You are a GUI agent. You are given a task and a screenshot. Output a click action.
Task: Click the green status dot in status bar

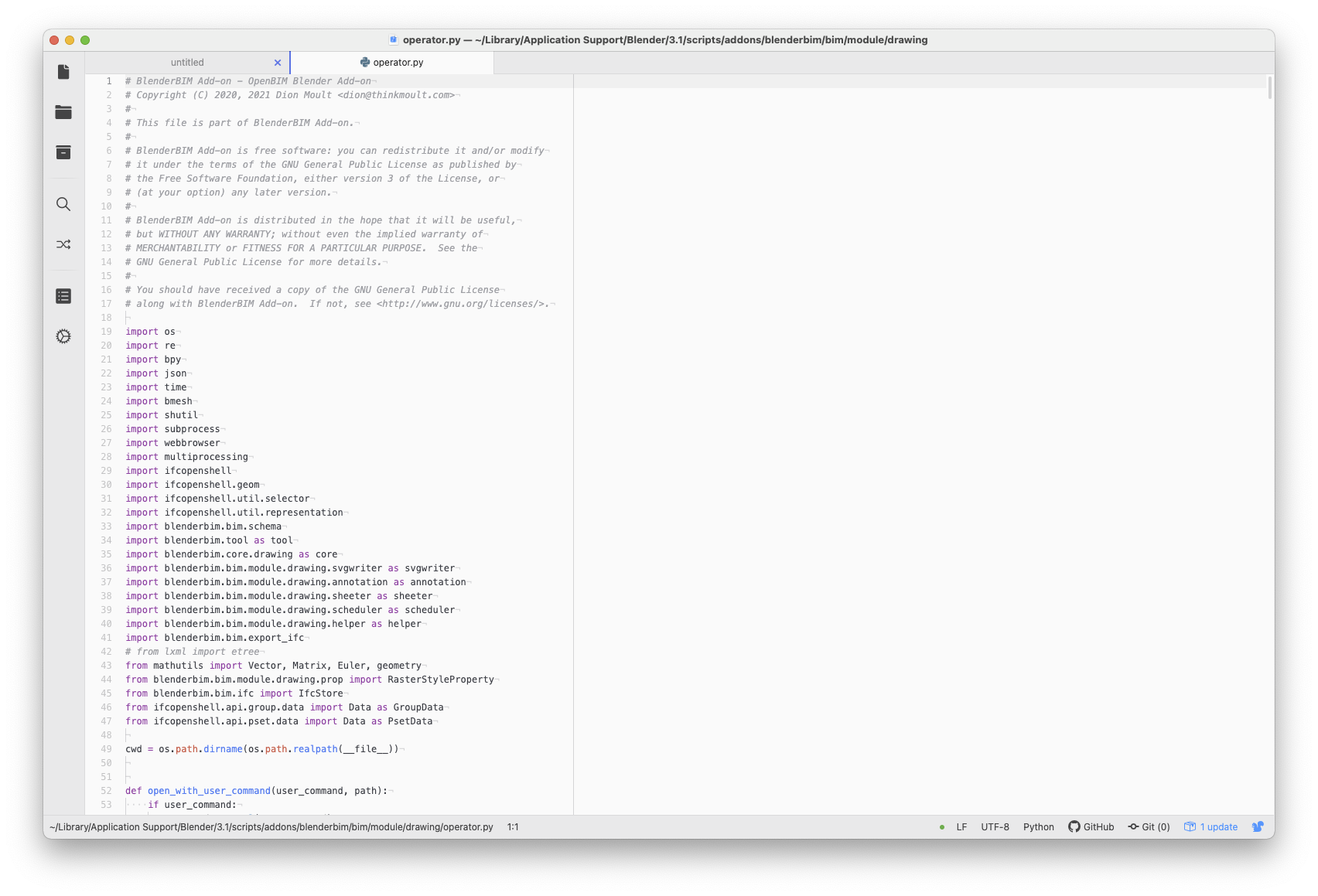(941, 826)
